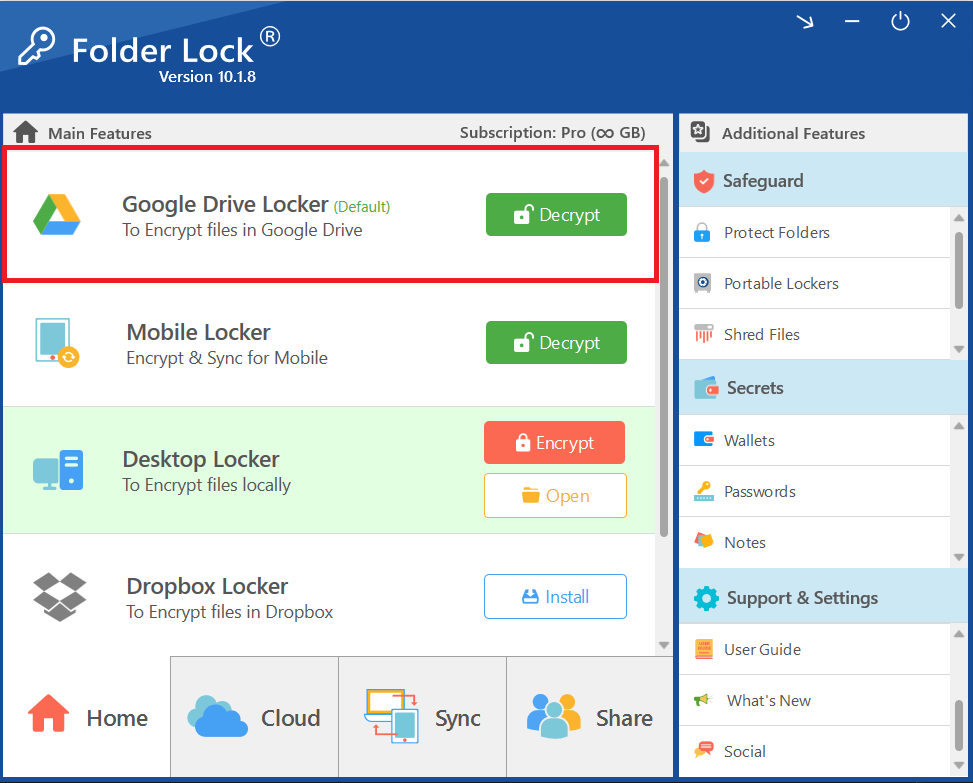
Task: Decrypt the Google Drive Locker
Action: [556, 215]
